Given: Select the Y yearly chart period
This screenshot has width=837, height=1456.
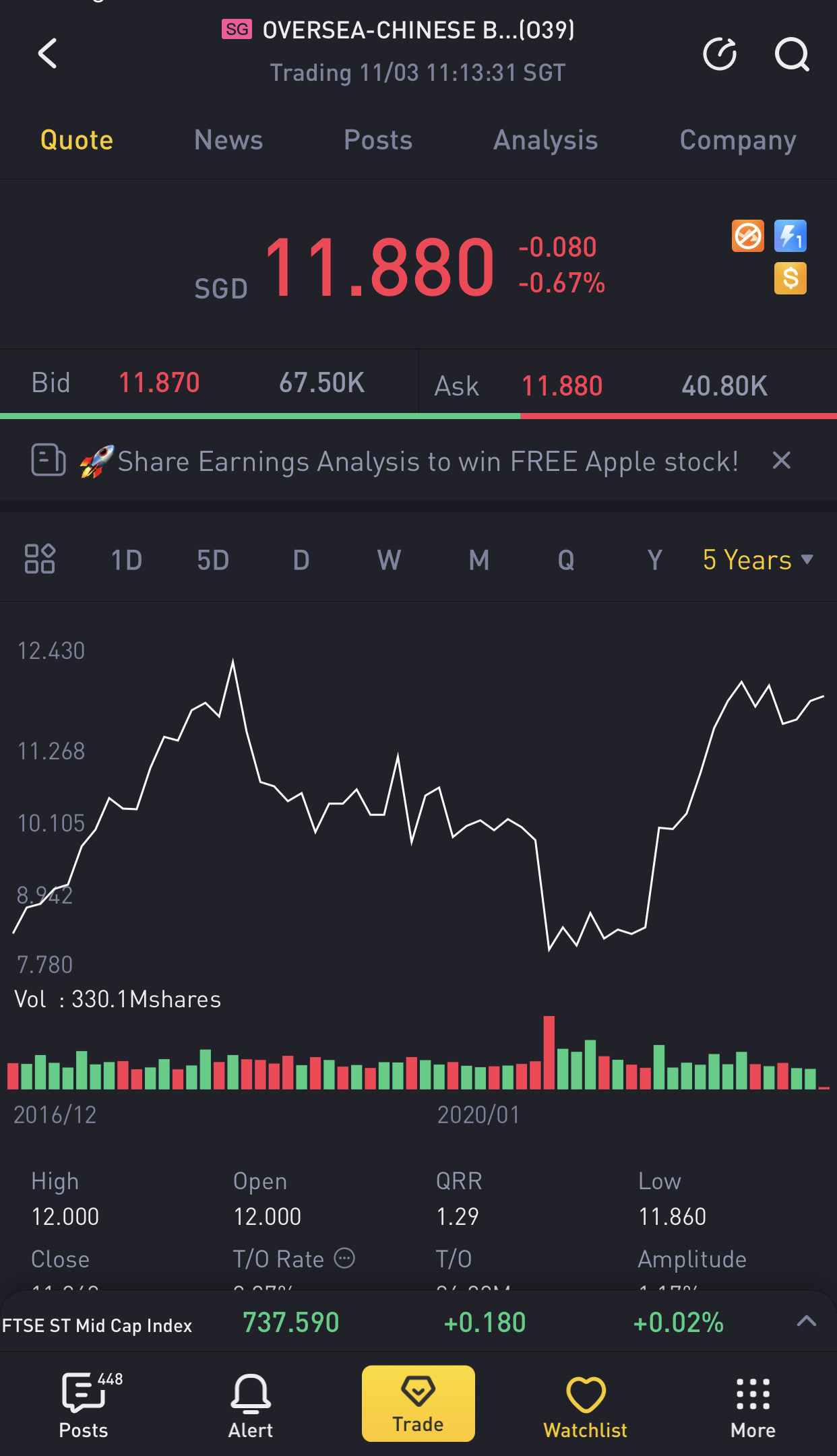Looking at the screenshot, I should 654,560.
